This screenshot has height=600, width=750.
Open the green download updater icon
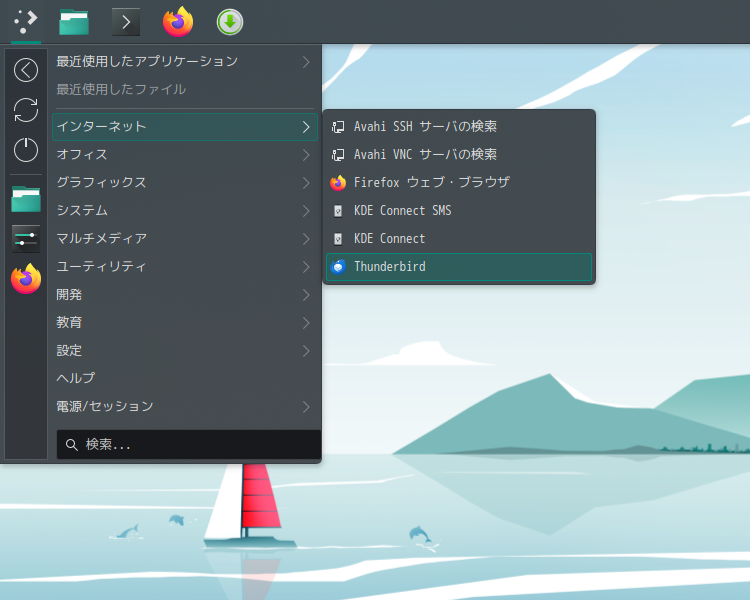pos(230,22)
